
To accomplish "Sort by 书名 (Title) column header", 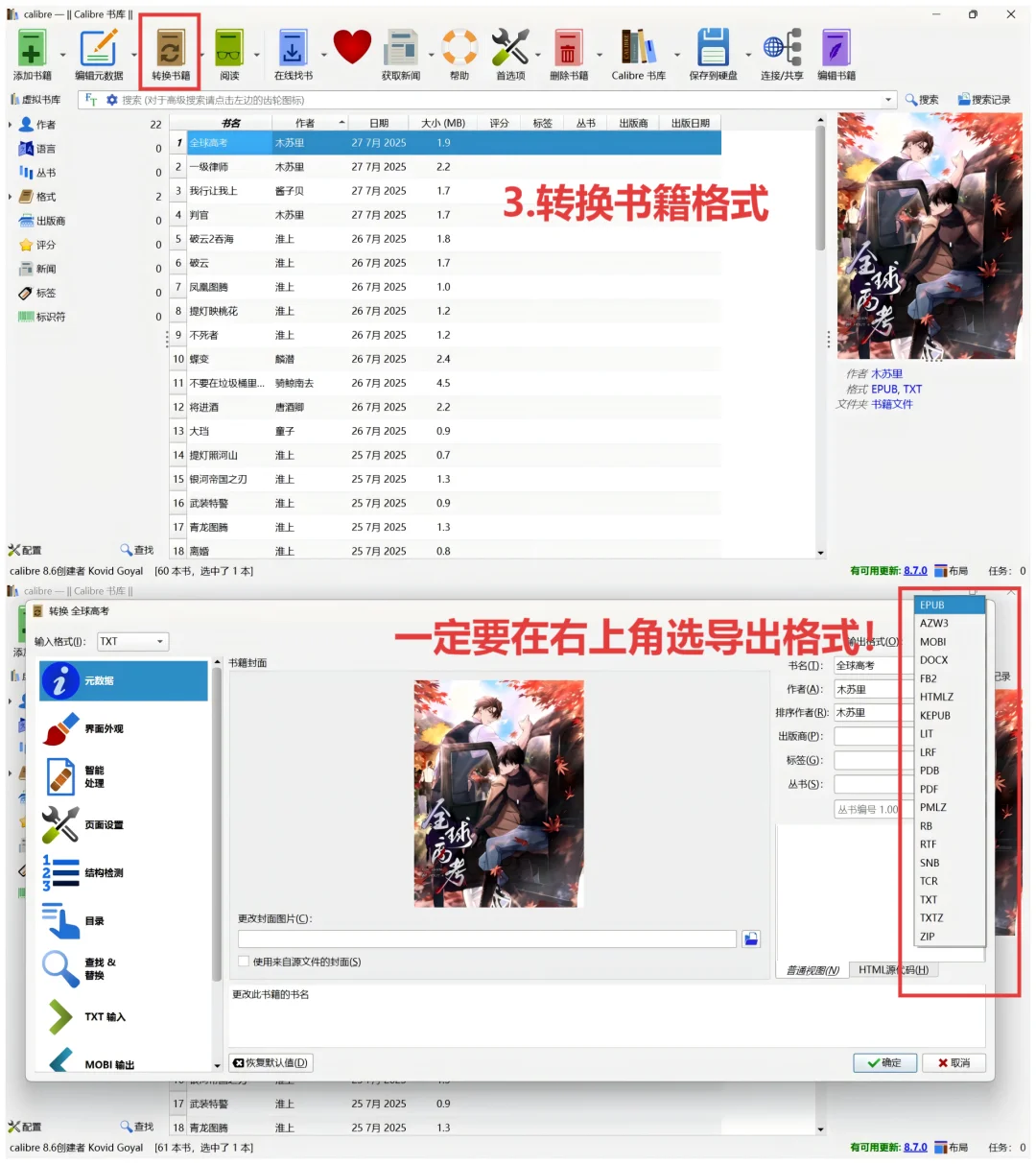I will (x=229, y=123).
